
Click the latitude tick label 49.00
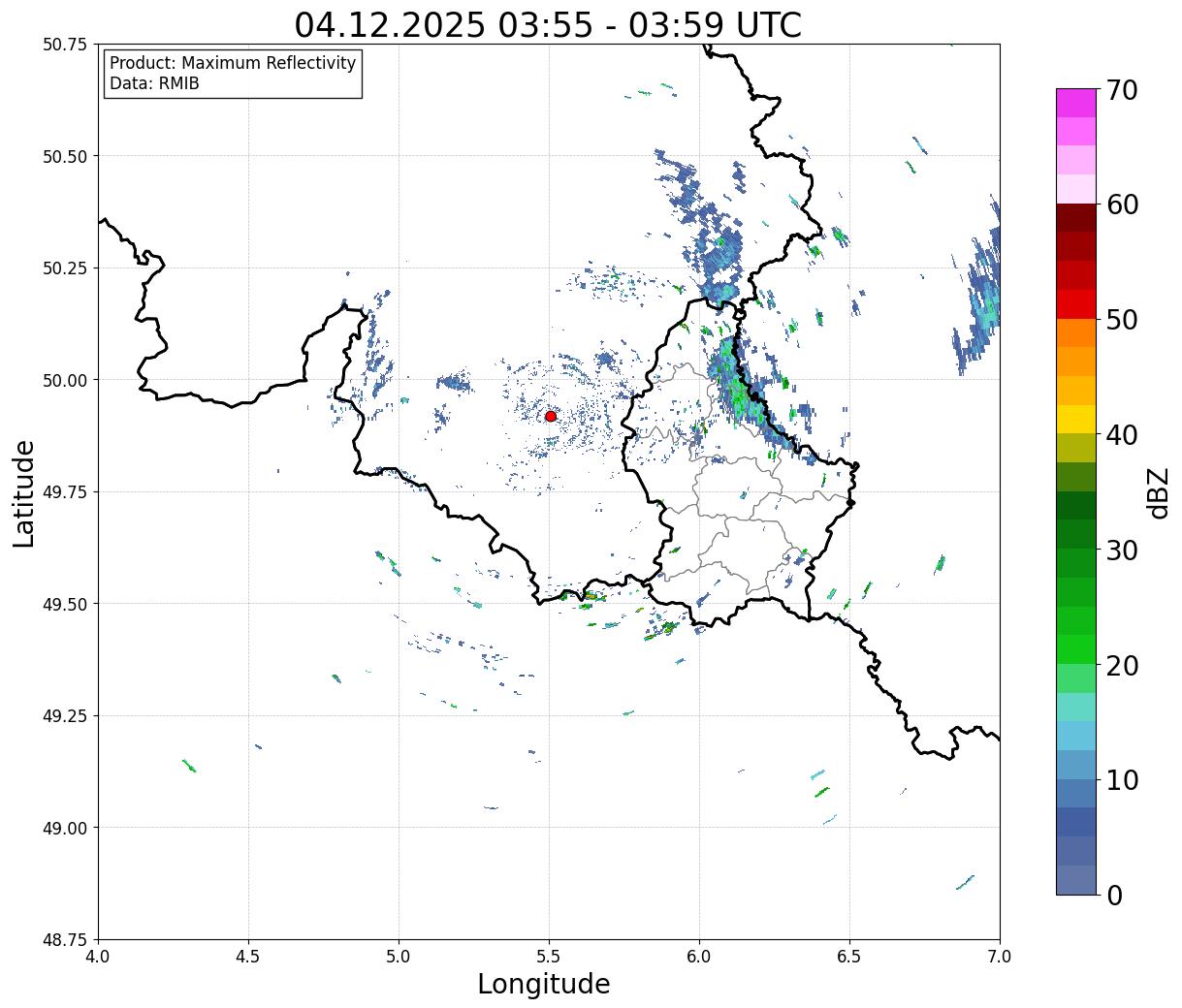click(65, 828)
